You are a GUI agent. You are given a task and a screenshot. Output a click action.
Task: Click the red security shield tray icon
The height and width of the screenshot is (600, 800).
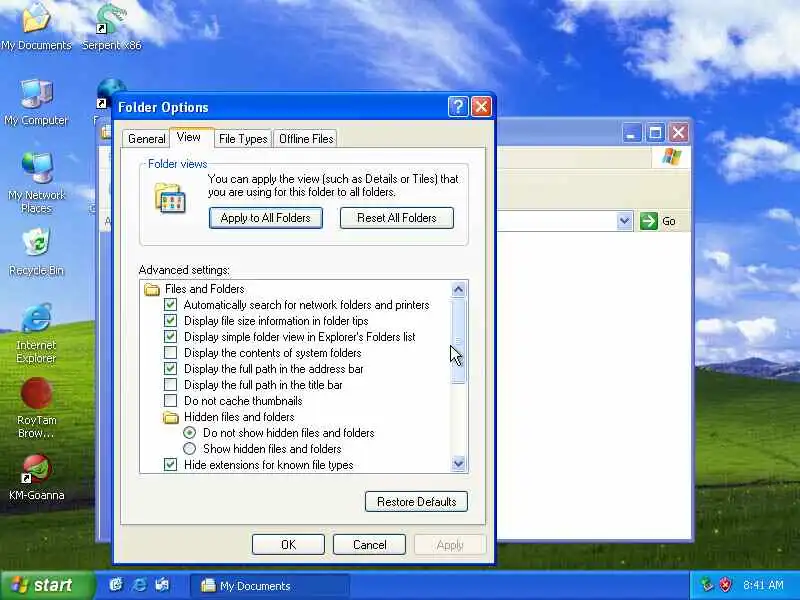tap(725, 585)
